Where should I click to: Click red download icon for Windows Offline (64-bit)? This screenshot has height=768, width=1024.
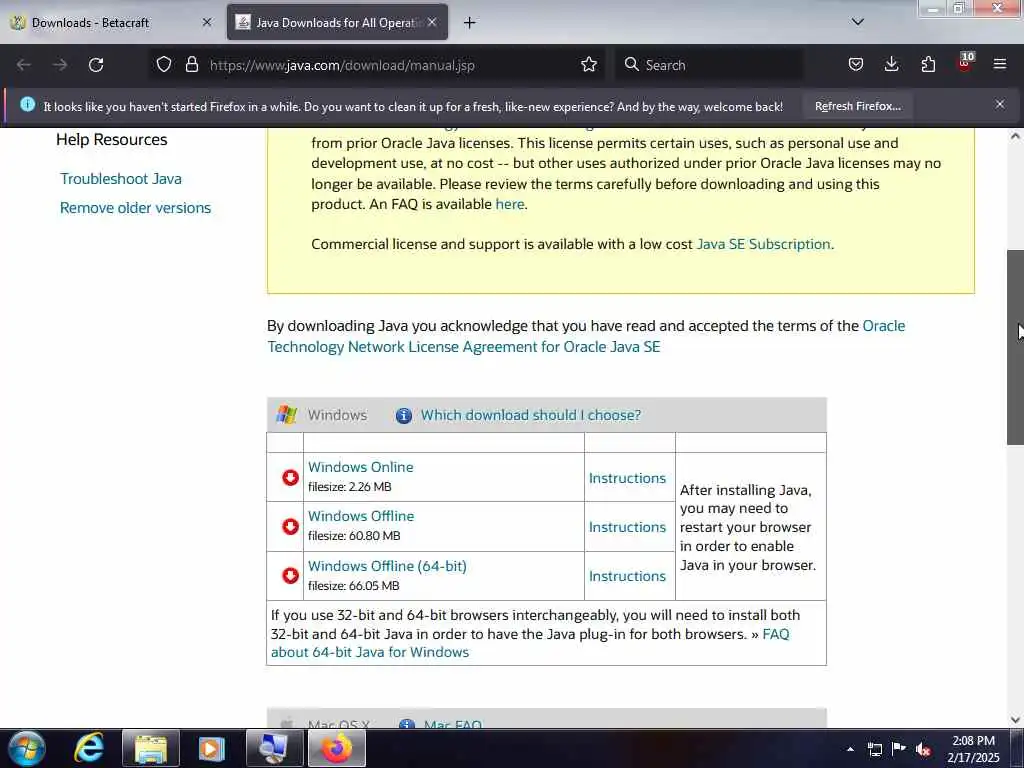291,575
